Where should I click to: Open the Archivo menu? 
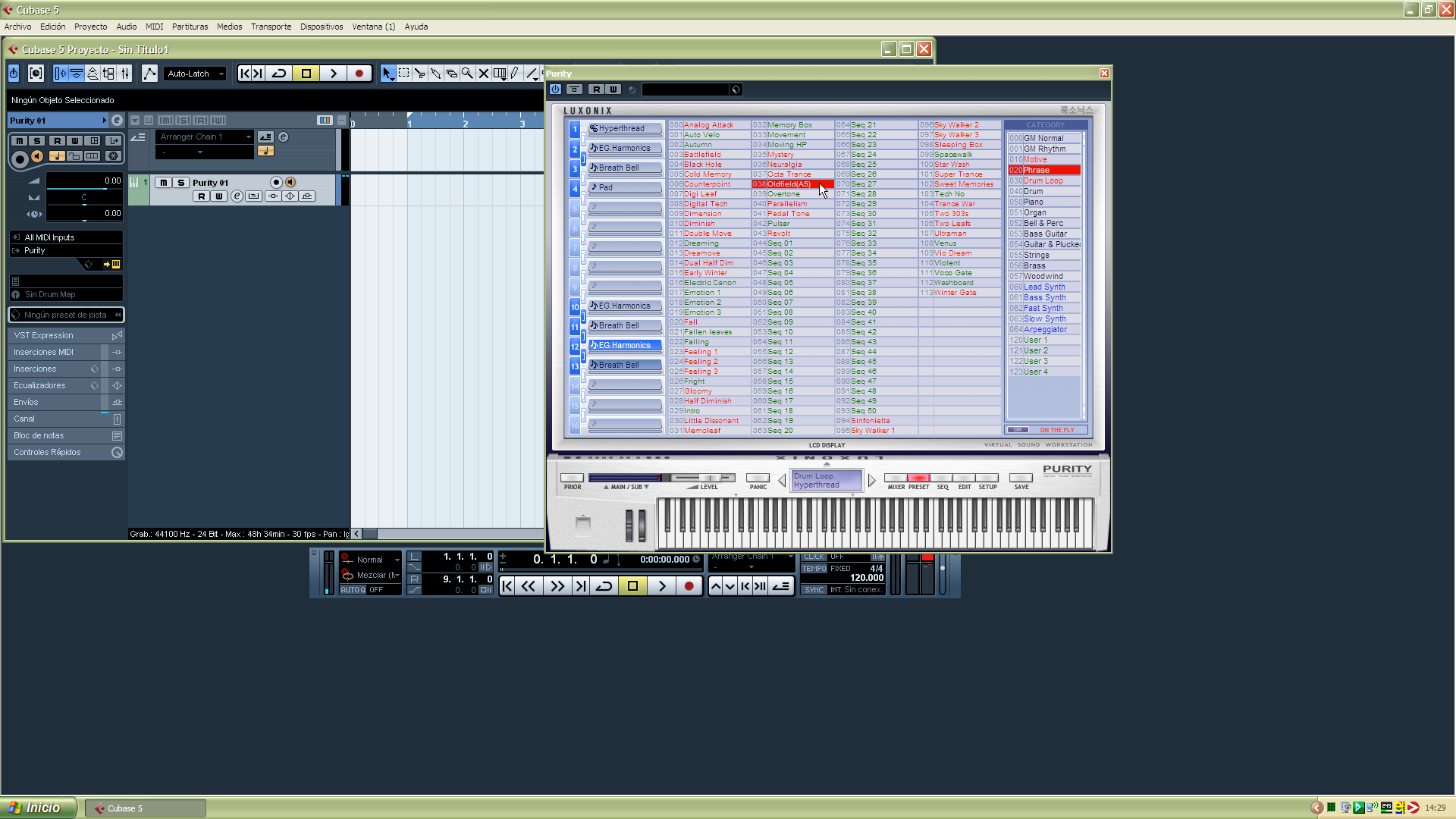[17, 27]
